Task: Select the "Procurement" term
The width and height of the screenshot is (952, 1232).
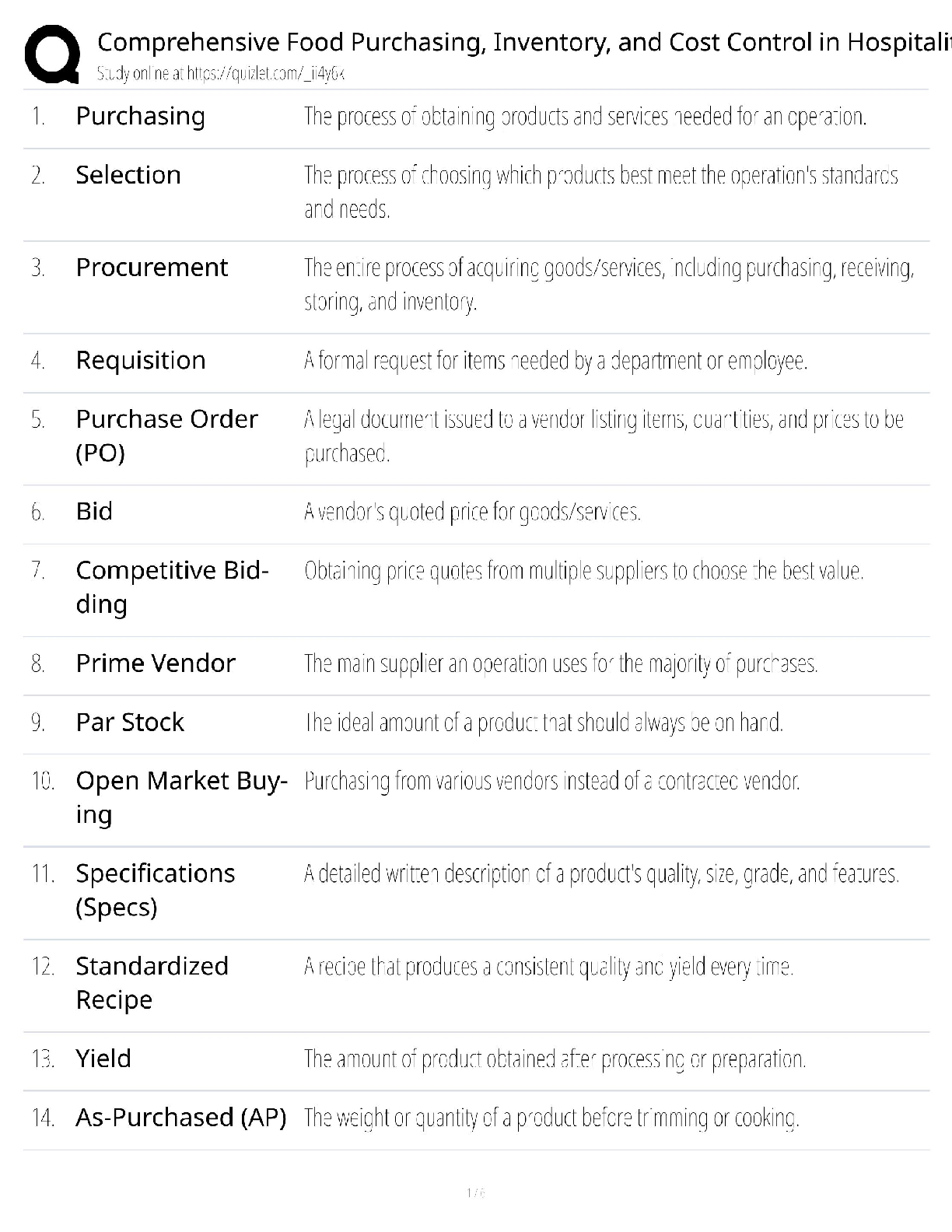Action: 152,268
